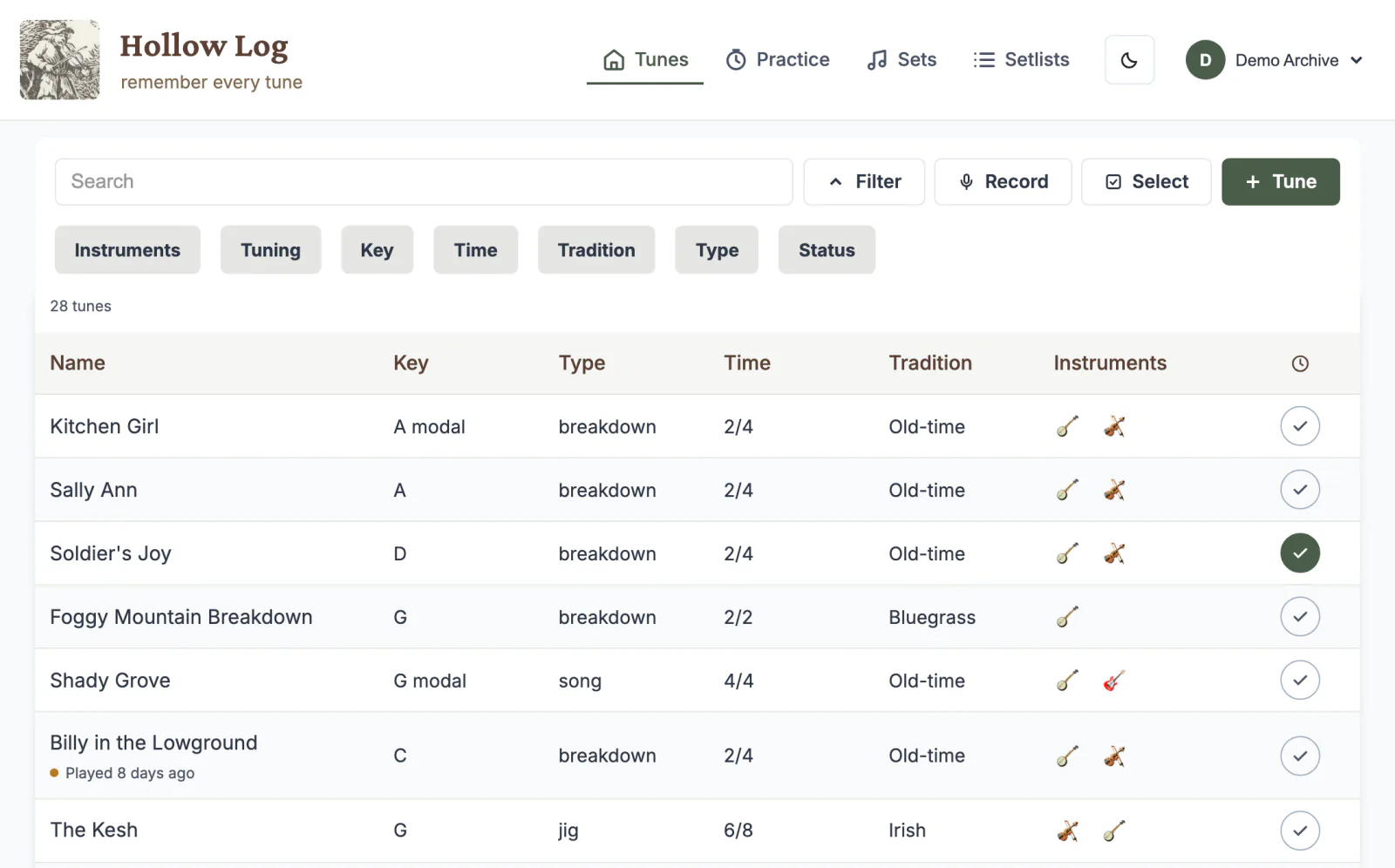Image resolution: width=1395 pixels, height=868 pixels.
Task: Add a new tune
Action: (1281, 181)
